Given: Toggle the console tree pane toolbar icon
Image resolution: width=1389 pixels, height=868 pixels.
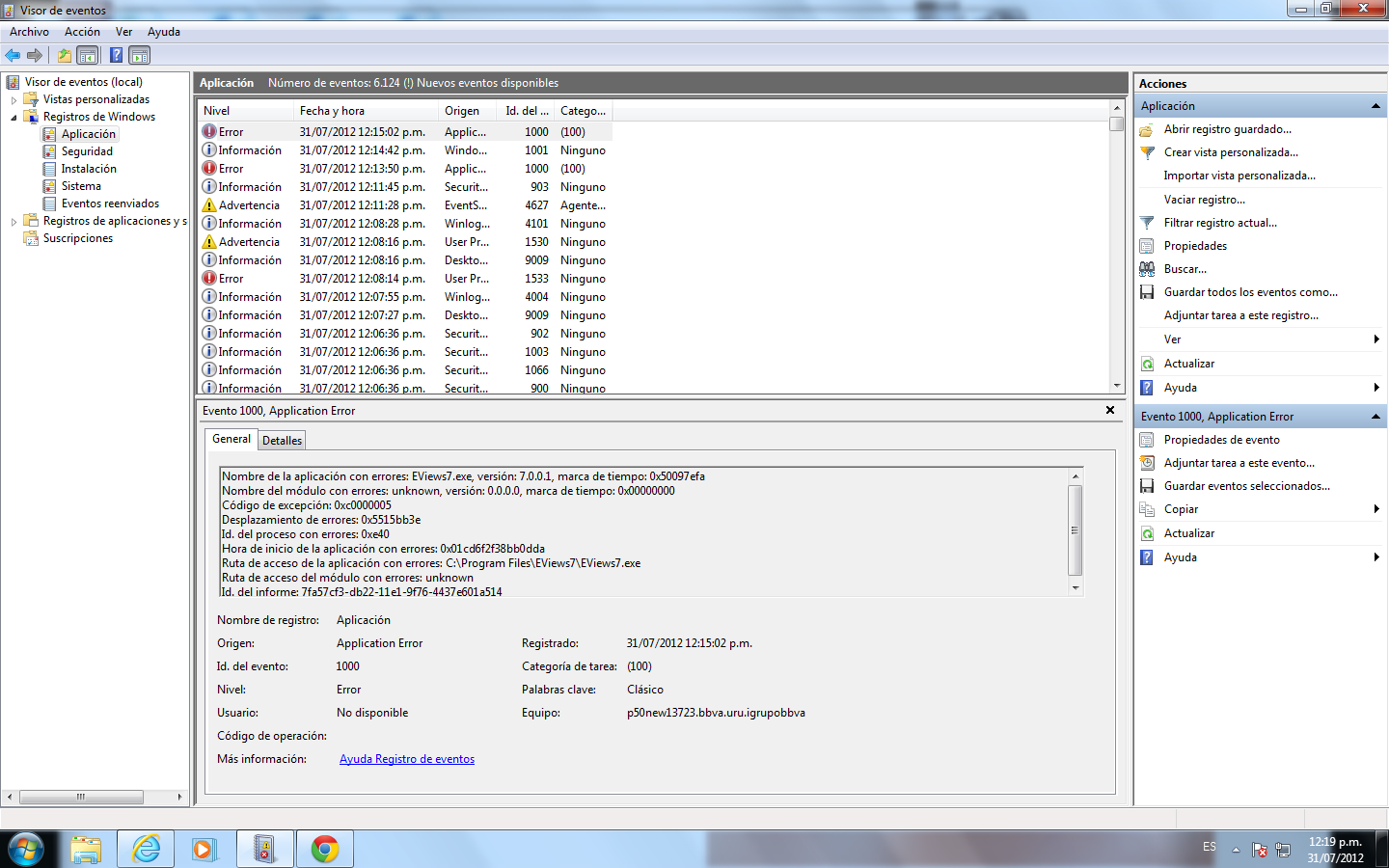Looking at the screenshot, I should tap(88, 55).
